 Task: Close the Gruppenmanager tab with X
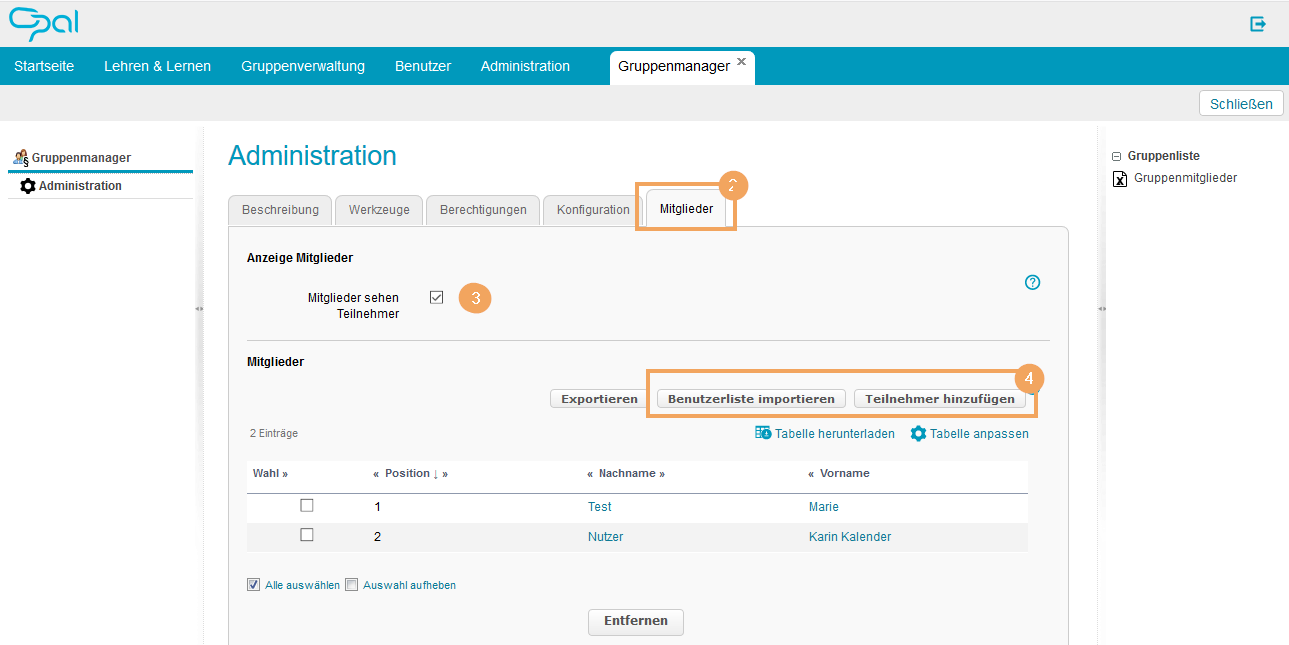click(741, 62)
